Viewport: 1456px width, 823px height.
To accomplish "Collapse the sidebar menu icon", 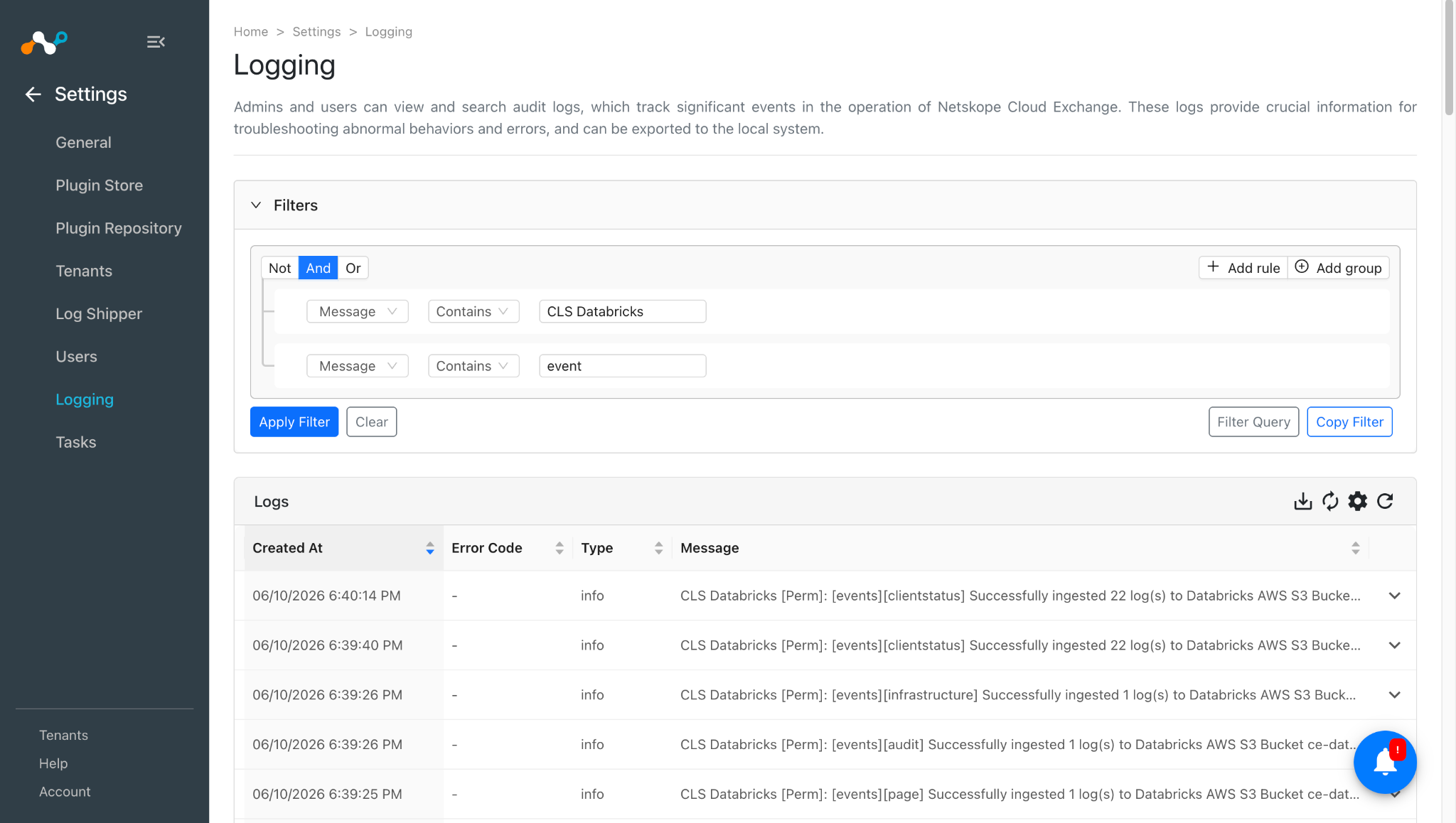I will point(156,42).
